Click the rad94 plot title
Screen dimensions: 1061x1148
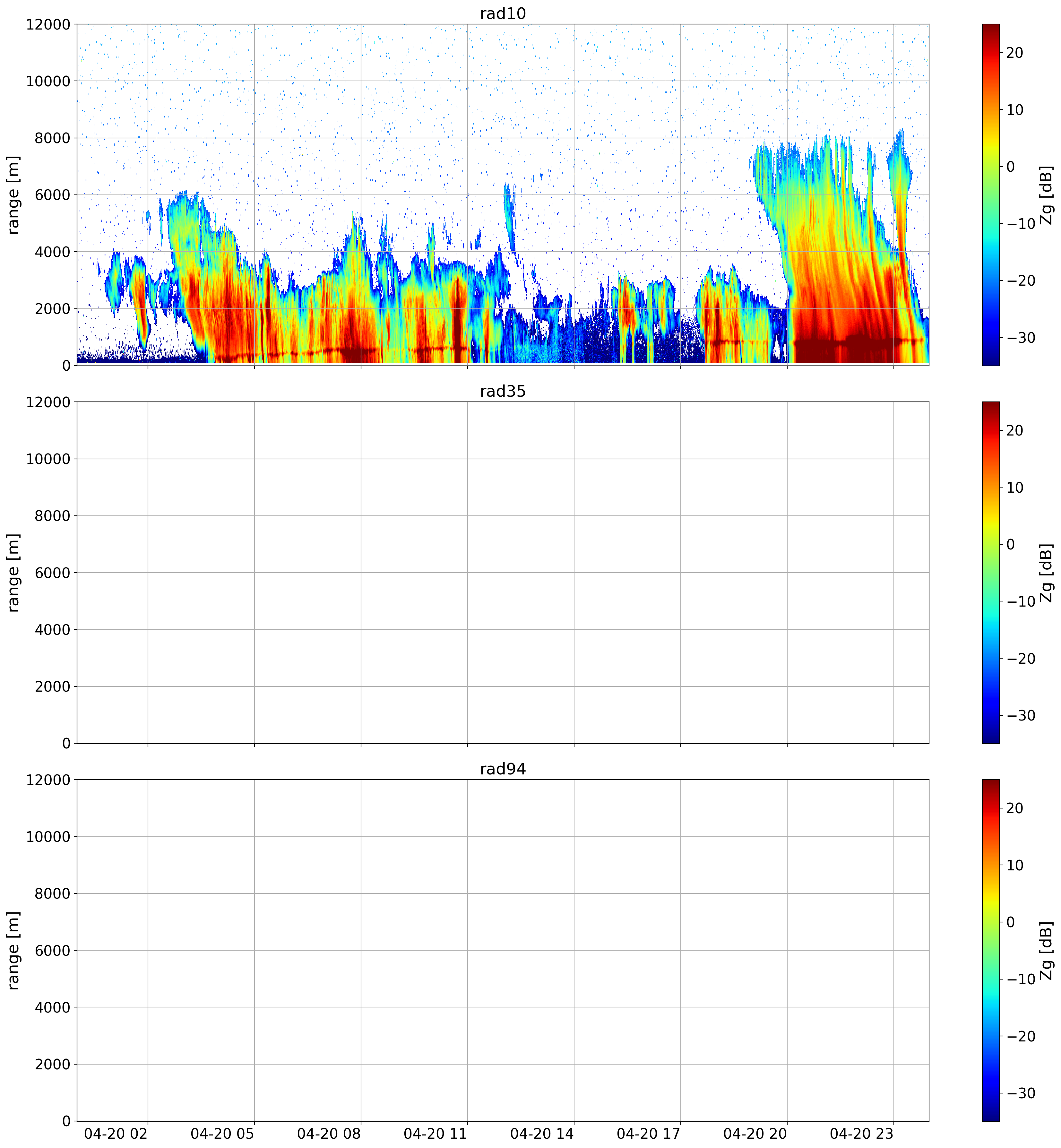(x=502, y=769)
